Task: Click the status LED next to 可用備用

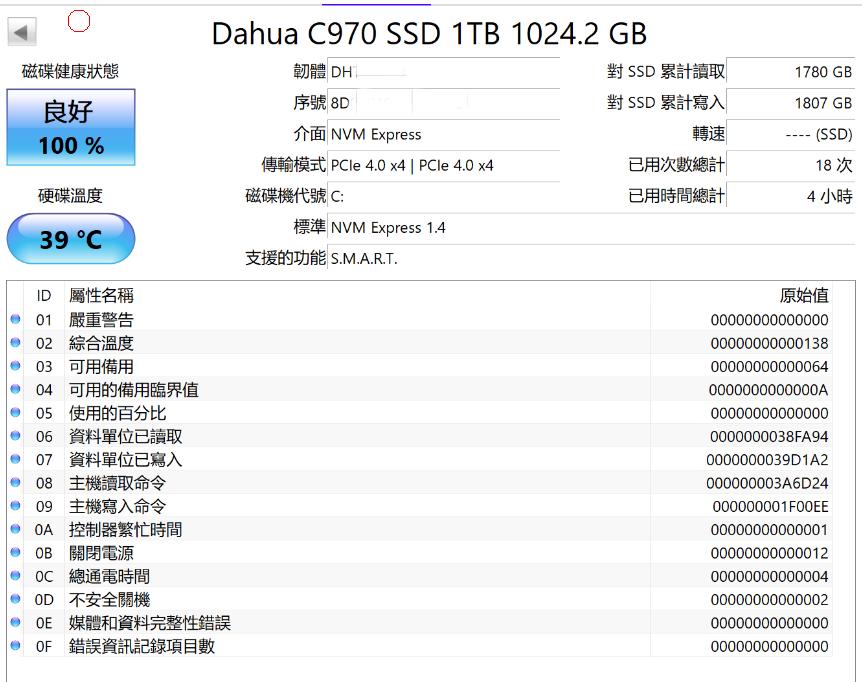Action: [x=12, y=366]
